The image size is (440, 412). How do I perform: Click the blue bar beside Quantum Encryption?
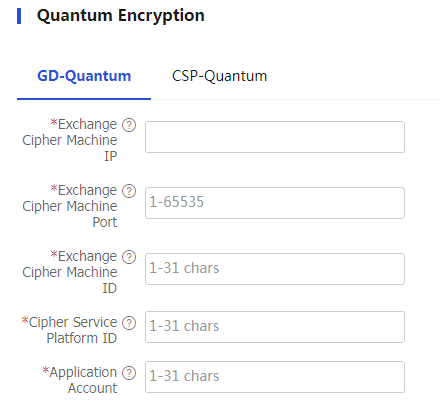tap(19, 16)
